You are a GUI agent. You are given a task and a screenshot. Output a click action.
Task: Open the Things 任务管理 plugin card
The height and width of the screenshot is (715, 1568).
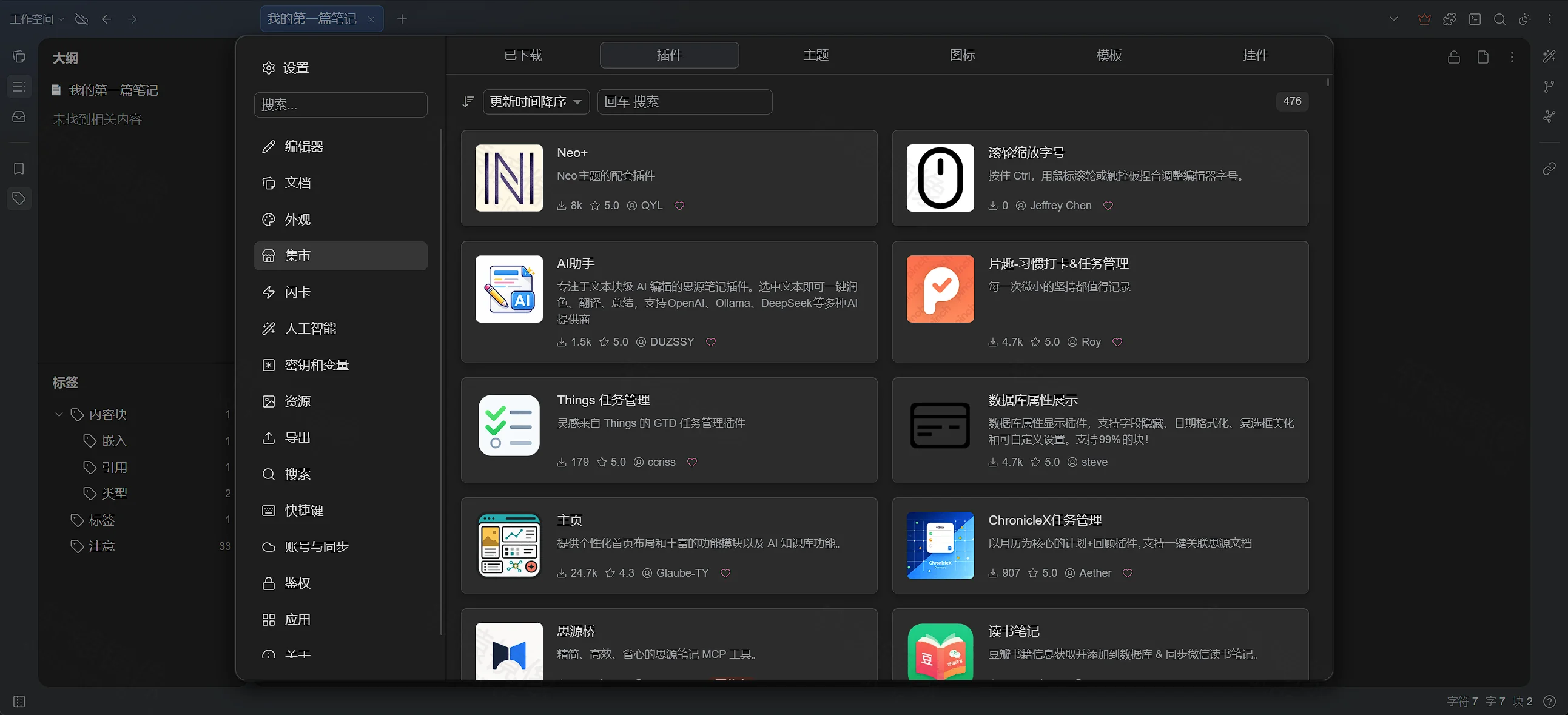pyautogui.click(x=669, y=430)
